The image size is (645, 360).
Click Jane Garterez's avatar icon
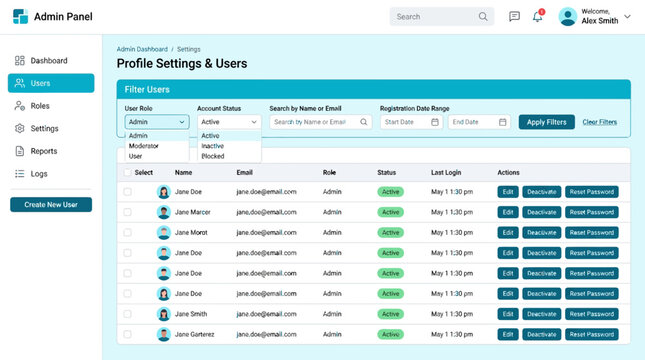pyautogui.click(x=164, y=334)
